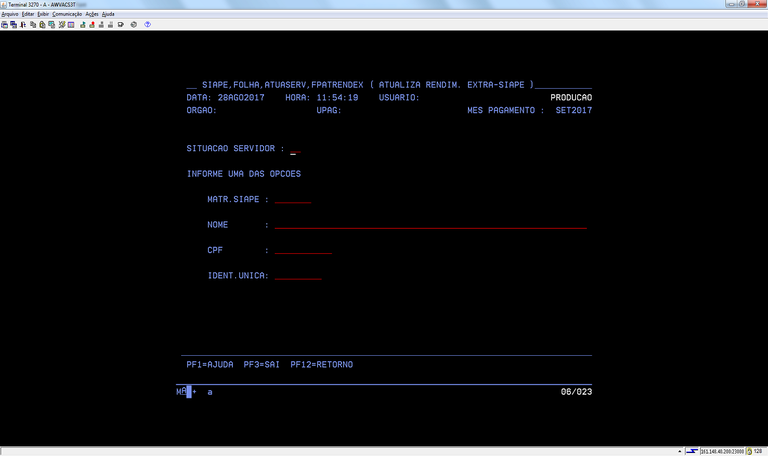Click the blue help question icon
Viewport: 768px width, 456px height.
coord(147,24)
